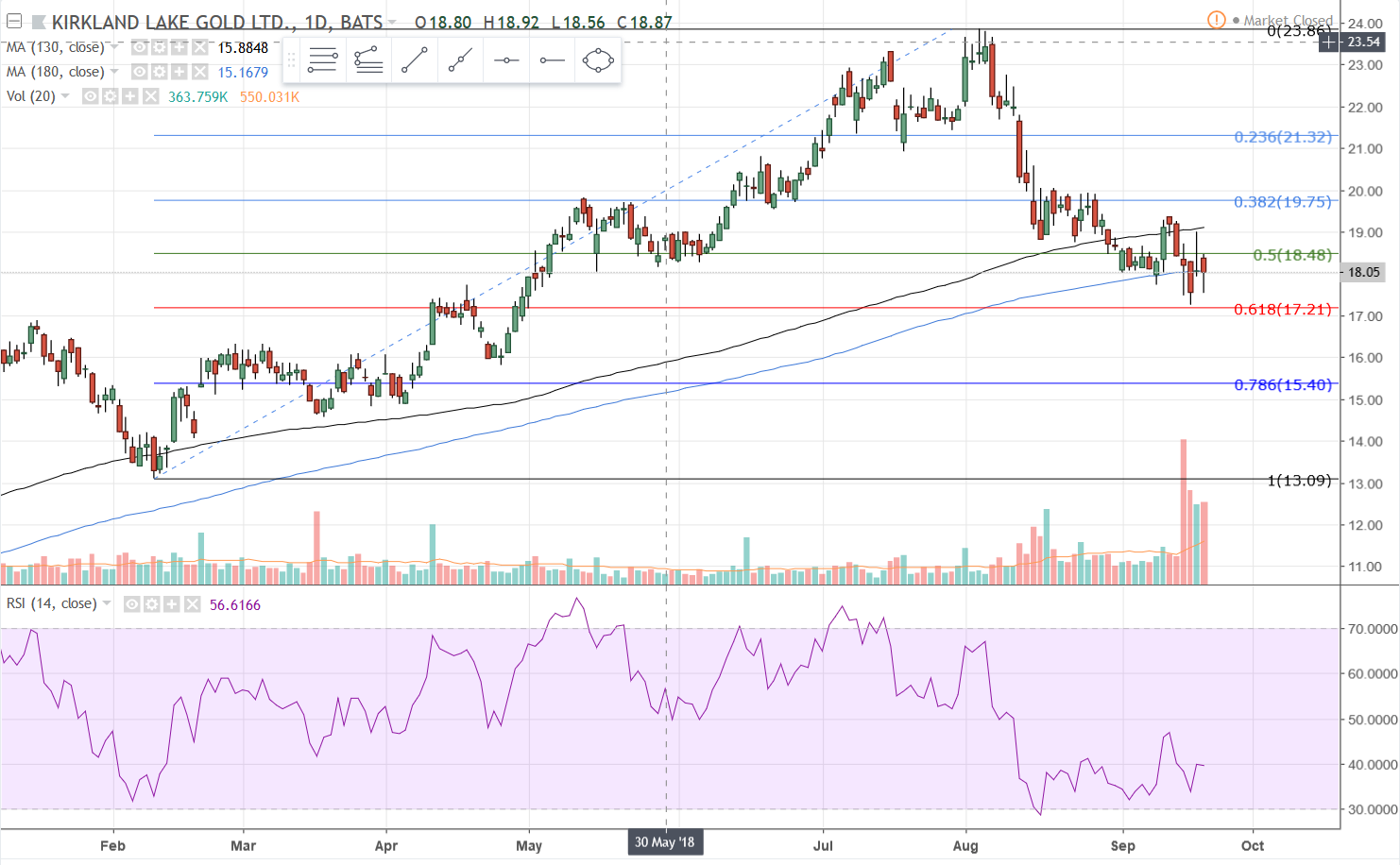Open Vol (20) dropdown arrow
The image size is (1400, 865).
[65, 96]
